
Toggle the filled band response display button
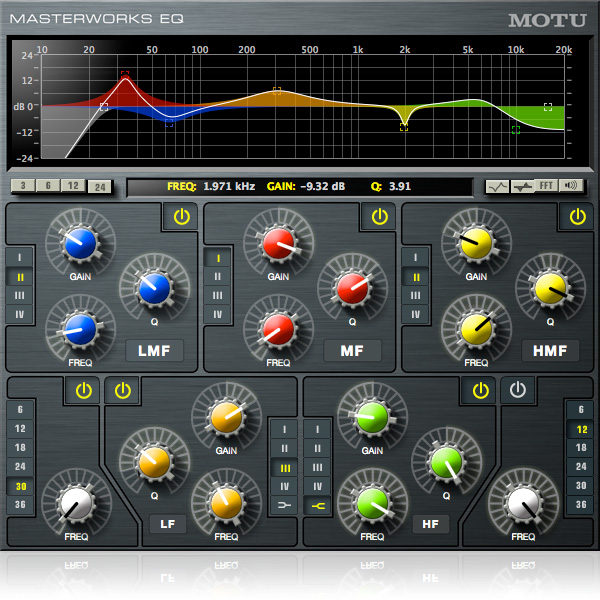tap(522, 186)
